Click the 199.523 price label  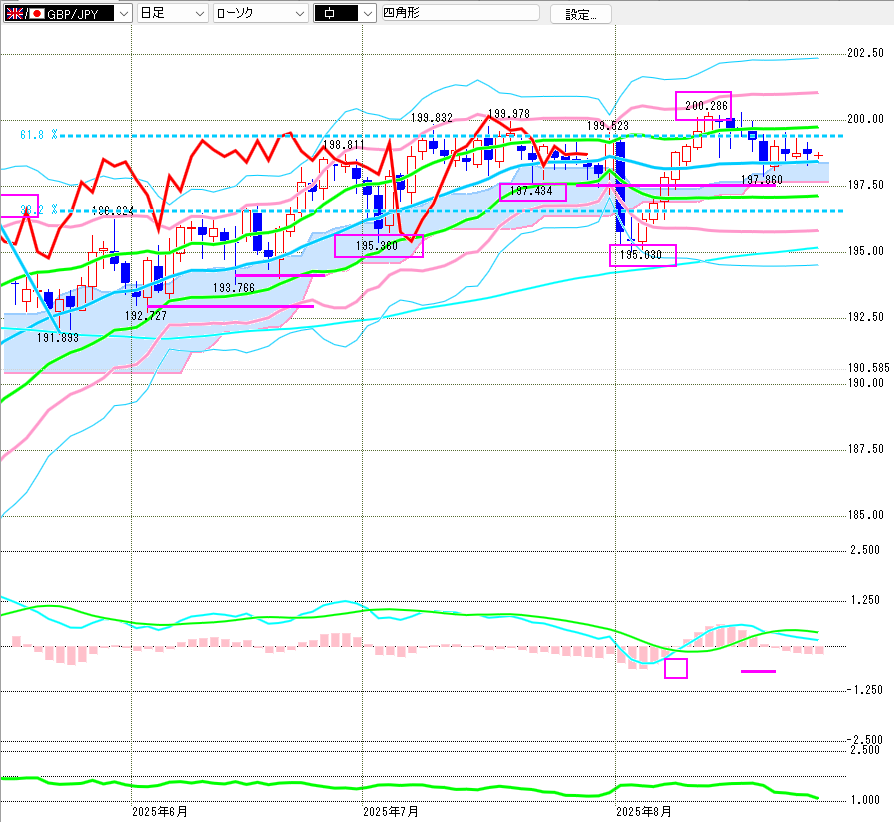[x=608, y=125]
